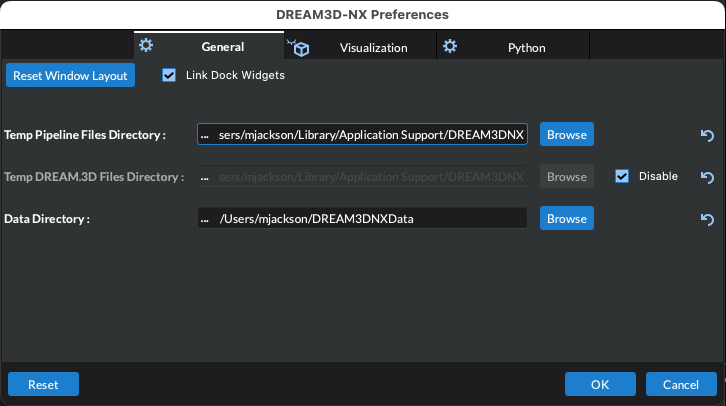Click the Temp Pipeline Files Directory label

pos(85,135)
